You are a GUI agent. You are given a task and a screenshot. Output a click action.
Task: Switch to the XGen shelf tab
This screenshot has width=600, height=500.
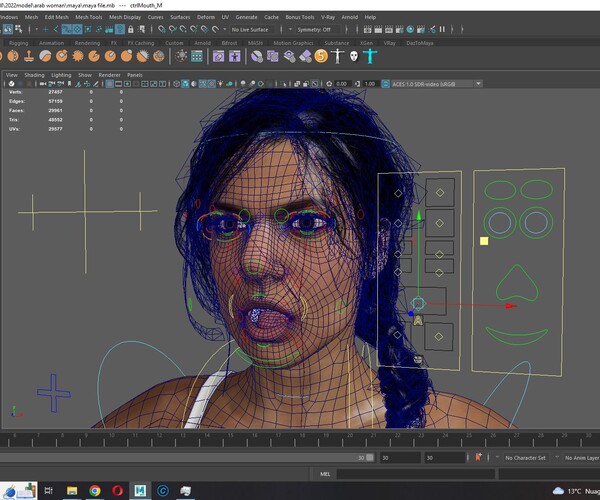pyautogui.click(x=366, y=43)
